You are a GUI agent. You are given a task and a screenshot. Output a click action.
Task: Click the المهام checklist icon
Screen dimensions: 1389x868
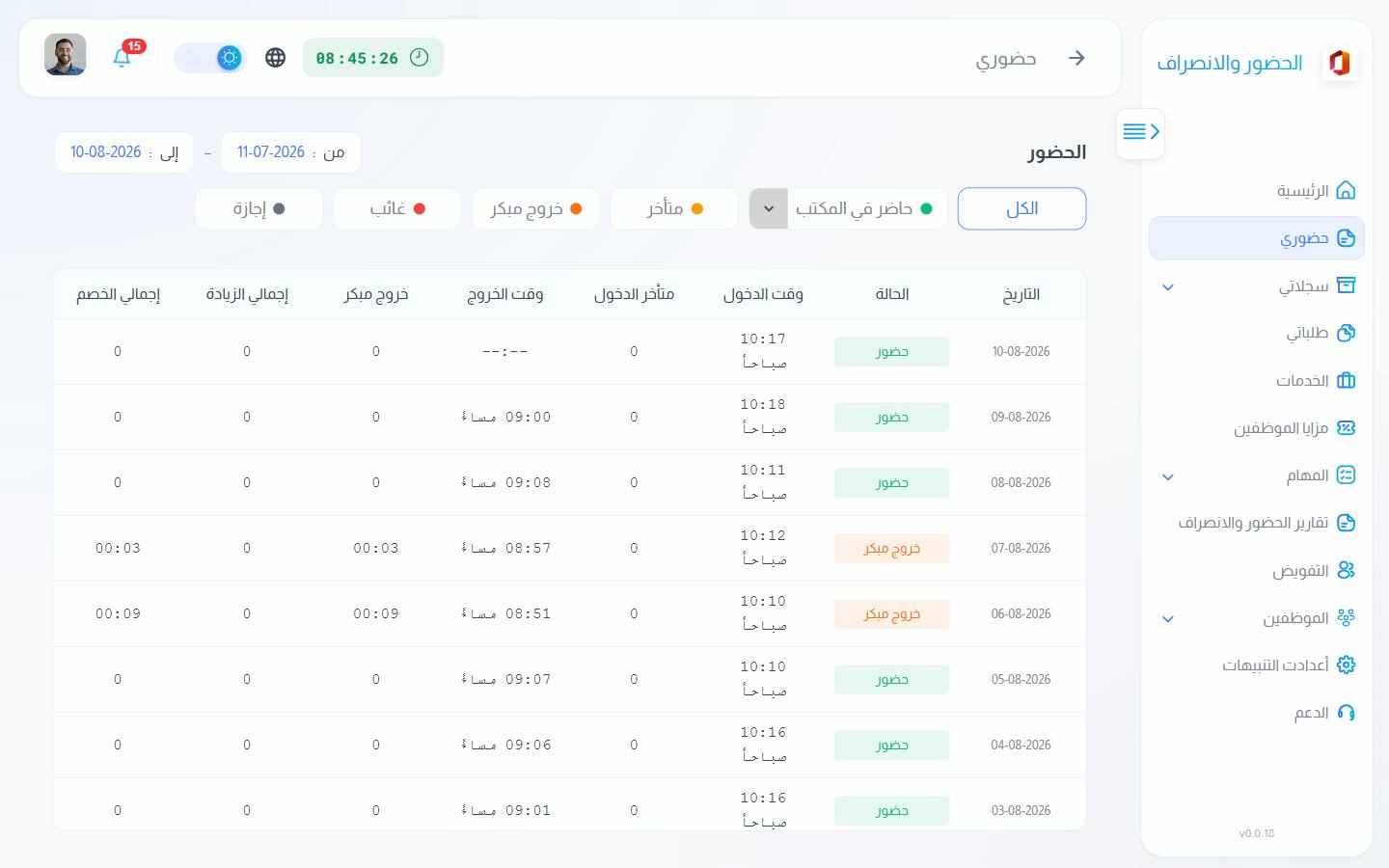[x=1346, y=475]
